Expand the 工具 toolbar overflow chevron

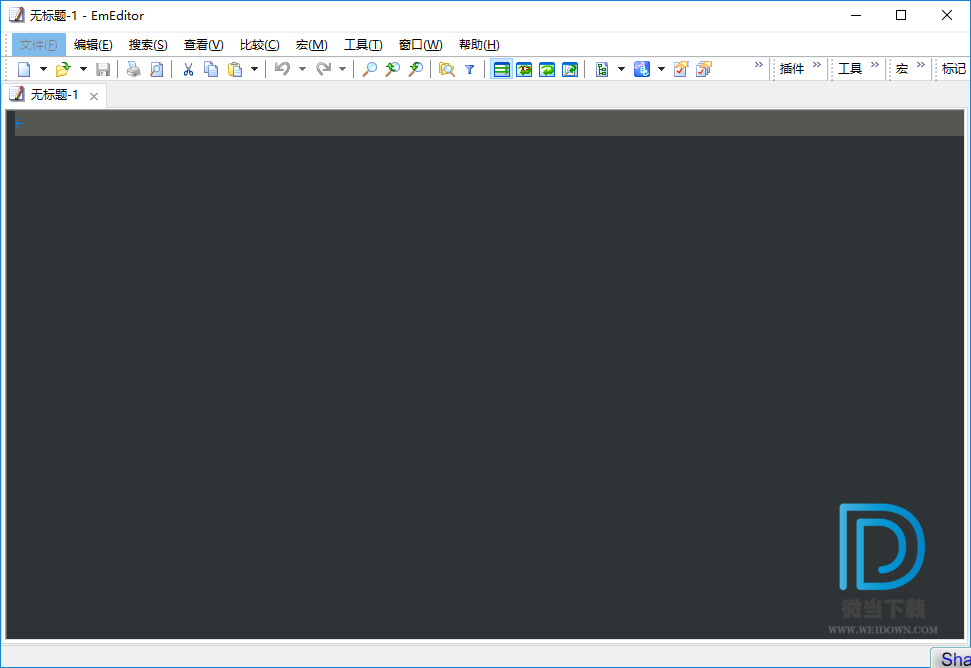point(874,64)
